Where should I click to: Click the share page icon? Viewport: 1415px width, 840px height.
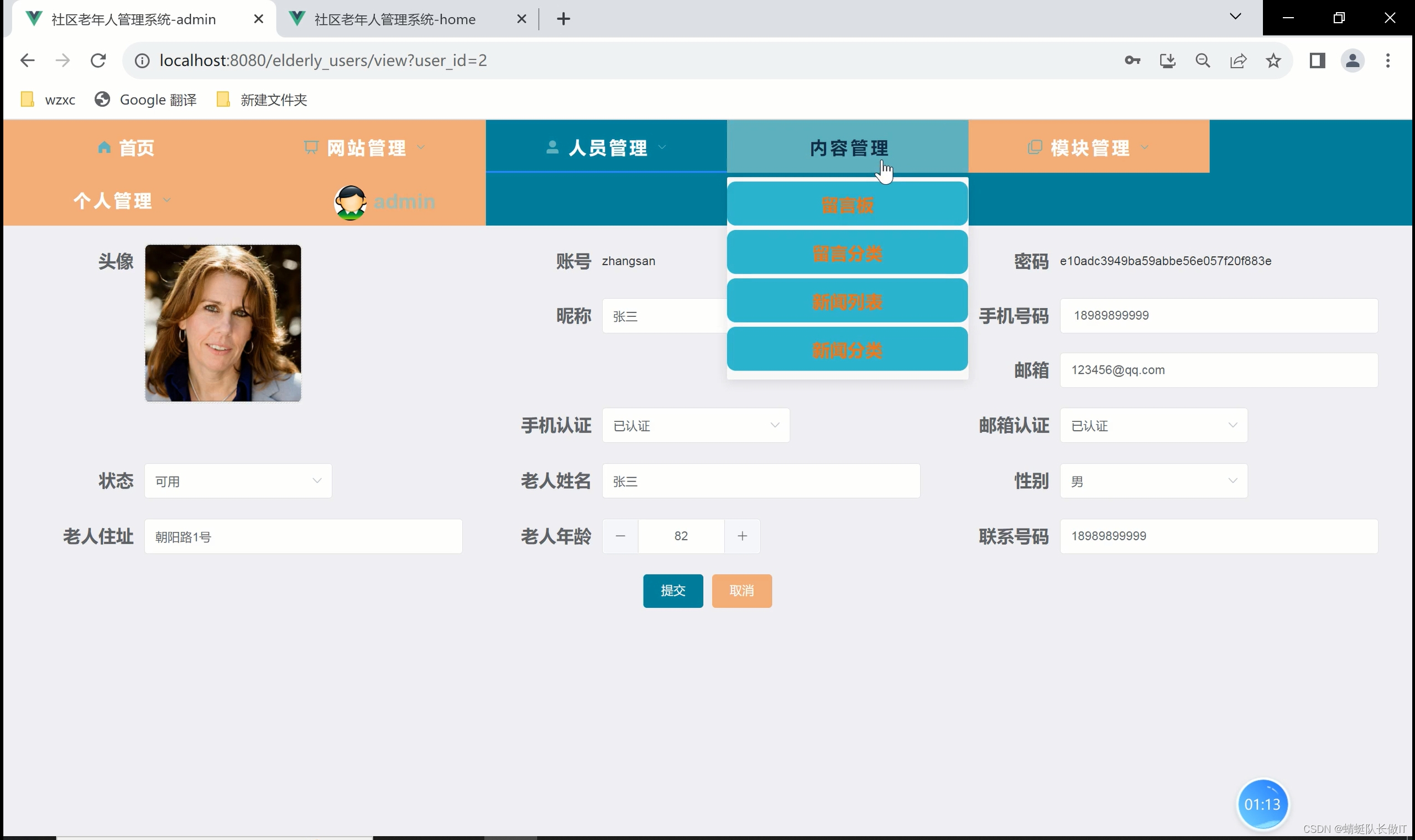[x=1238, y=61]
